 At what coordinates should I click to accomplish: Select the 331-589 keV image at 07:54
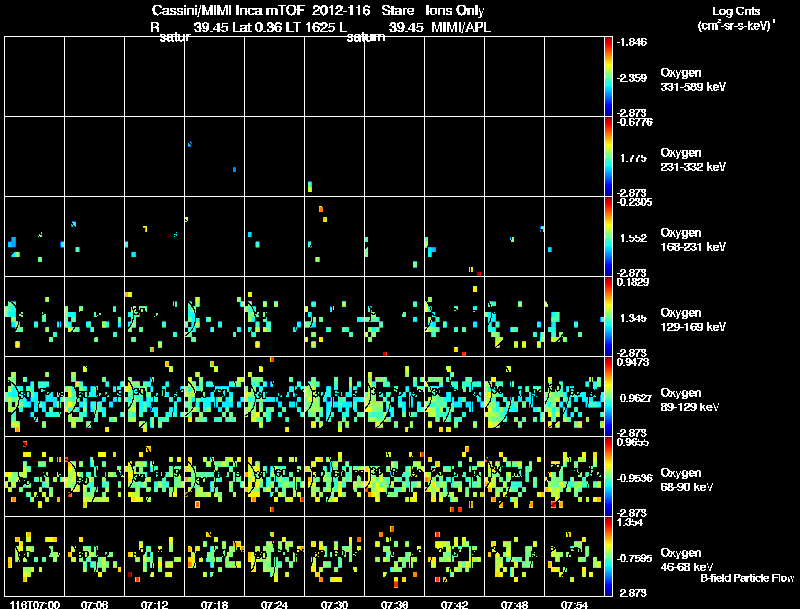(x=574, y=77)
